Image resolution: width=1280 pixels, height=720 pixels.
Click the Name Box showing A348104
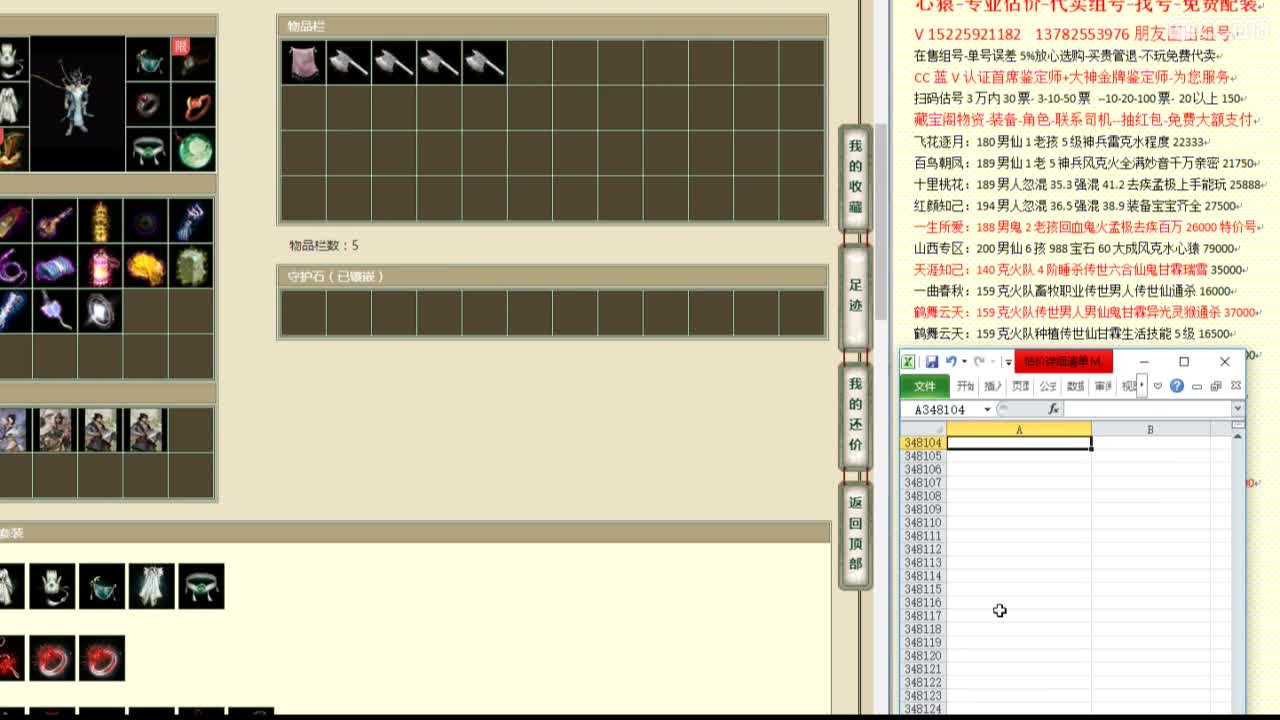click(941, 409)
